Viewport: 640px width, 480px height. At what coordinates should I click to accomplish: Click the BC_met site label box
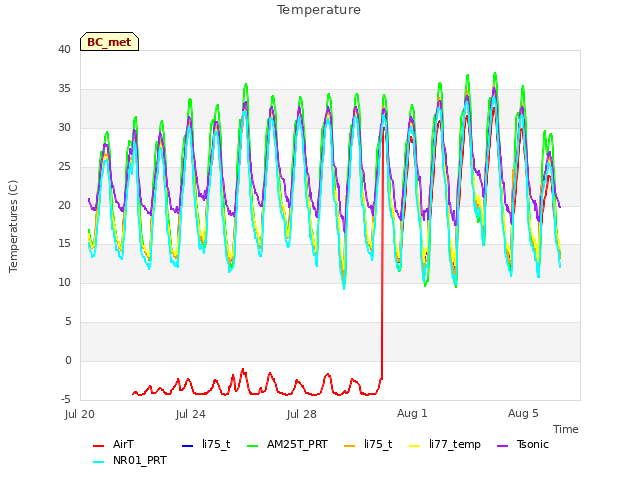tap(109, 42)
